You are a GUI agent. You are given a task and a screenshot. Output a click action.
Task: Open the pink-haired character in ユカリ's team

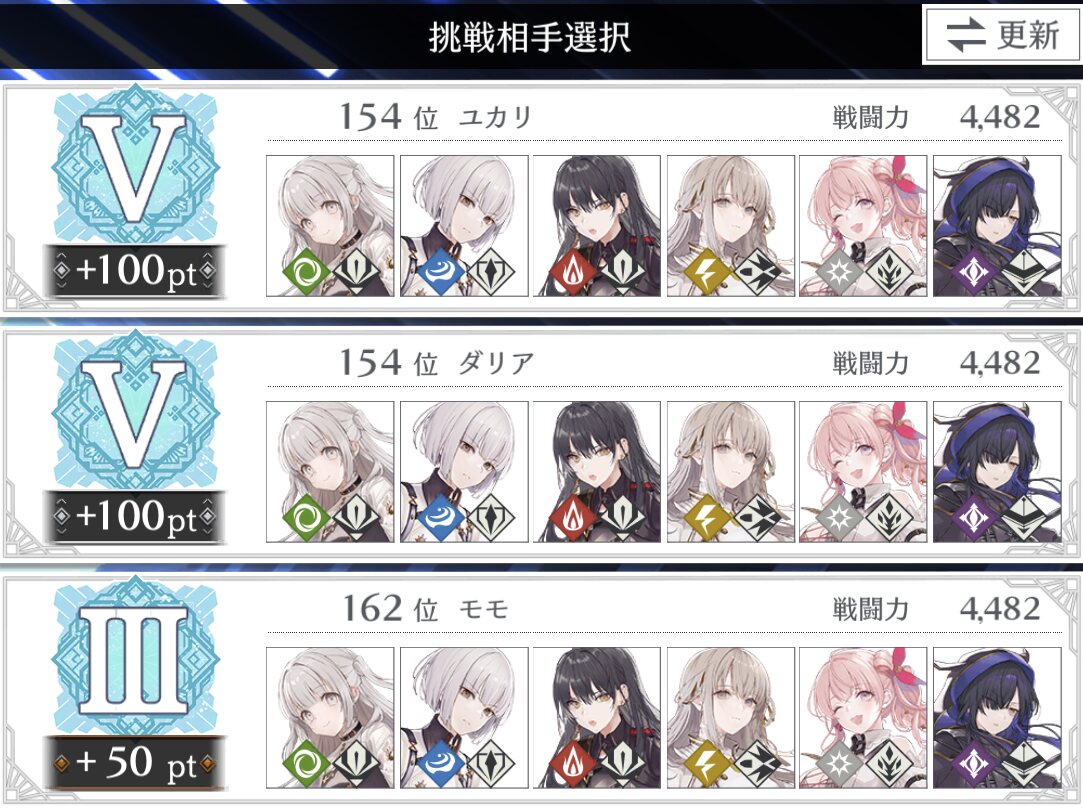pyautogui.click(x=863, y=226)
